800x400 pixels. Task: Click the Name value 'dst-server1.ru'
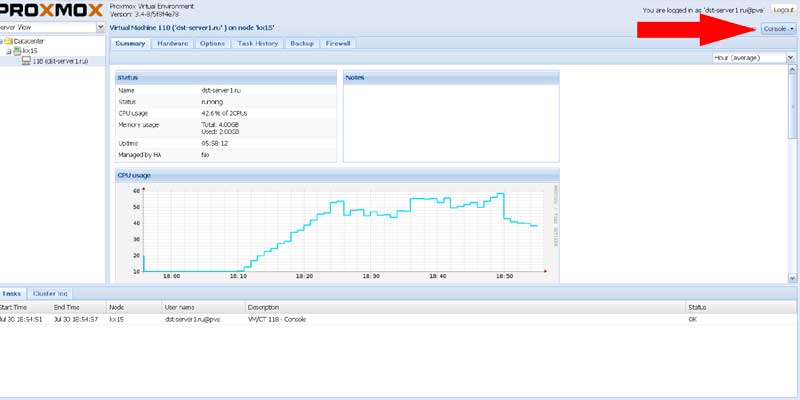click(221, 90)
